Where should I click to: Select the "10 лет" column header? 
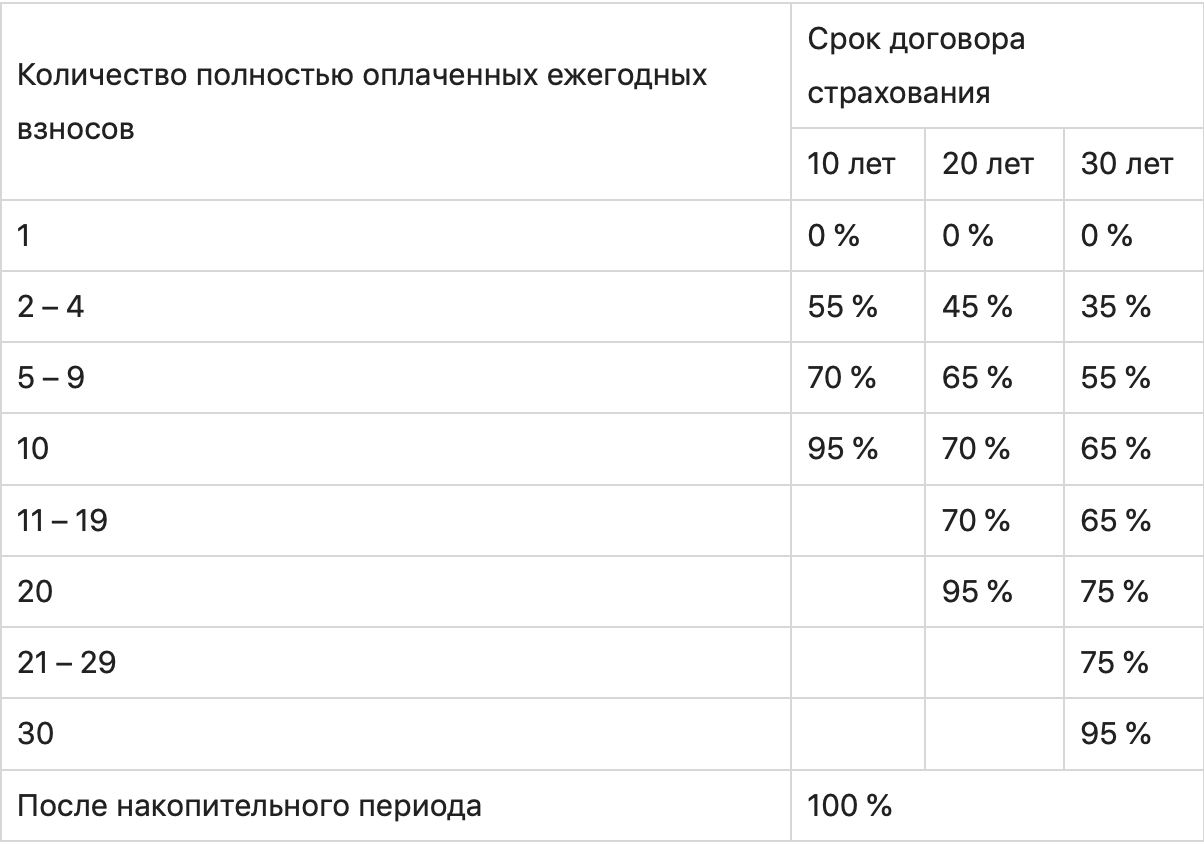tap(851, 164)
